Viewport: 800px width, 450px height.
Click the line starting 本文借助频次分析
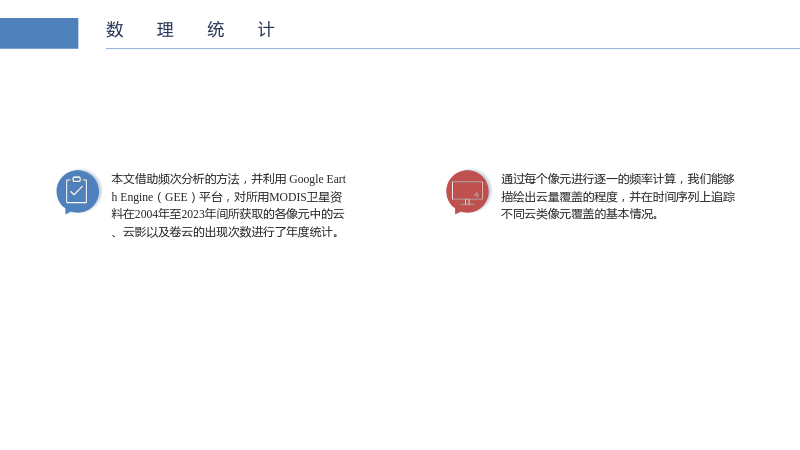coord(229,179)
